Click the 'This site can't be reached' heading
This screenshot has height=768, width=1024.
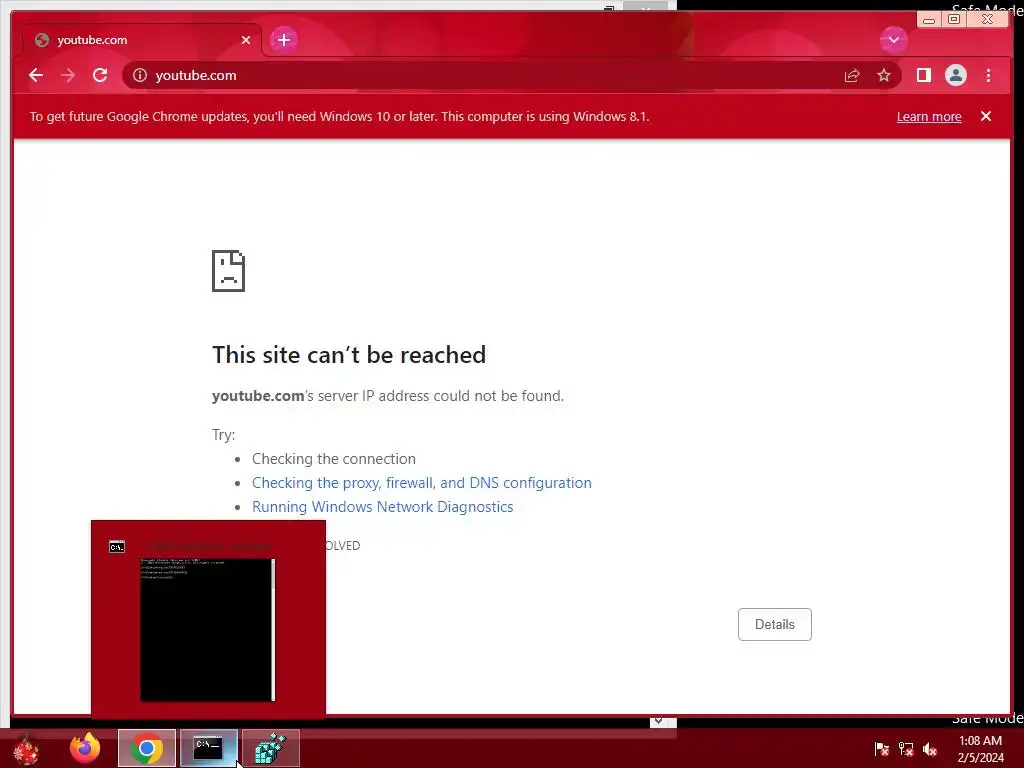pyautogui.click(x=349, y=355)
